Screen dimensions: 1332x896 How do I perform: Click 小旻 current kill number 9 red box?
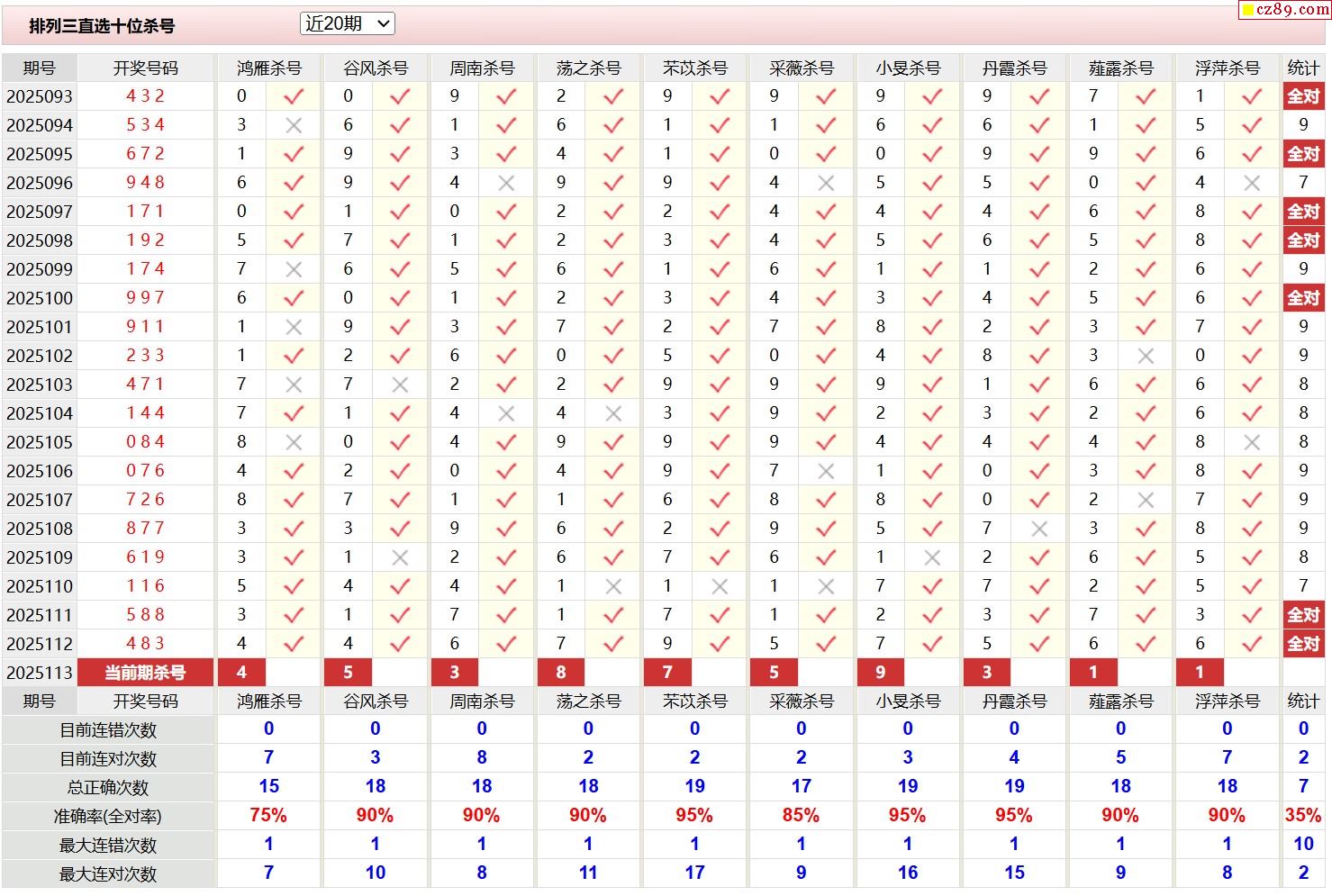[x=880, y=673]
